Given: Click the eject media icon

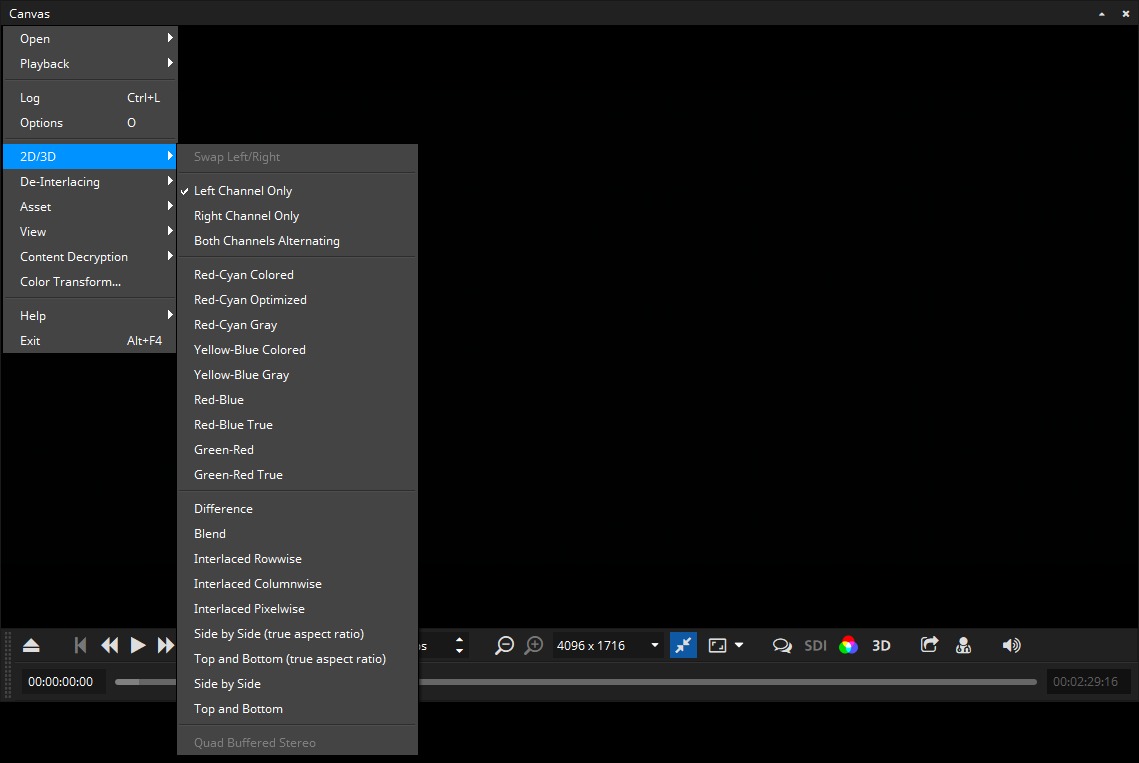Looking at the screenshot, I should [31, 645].
